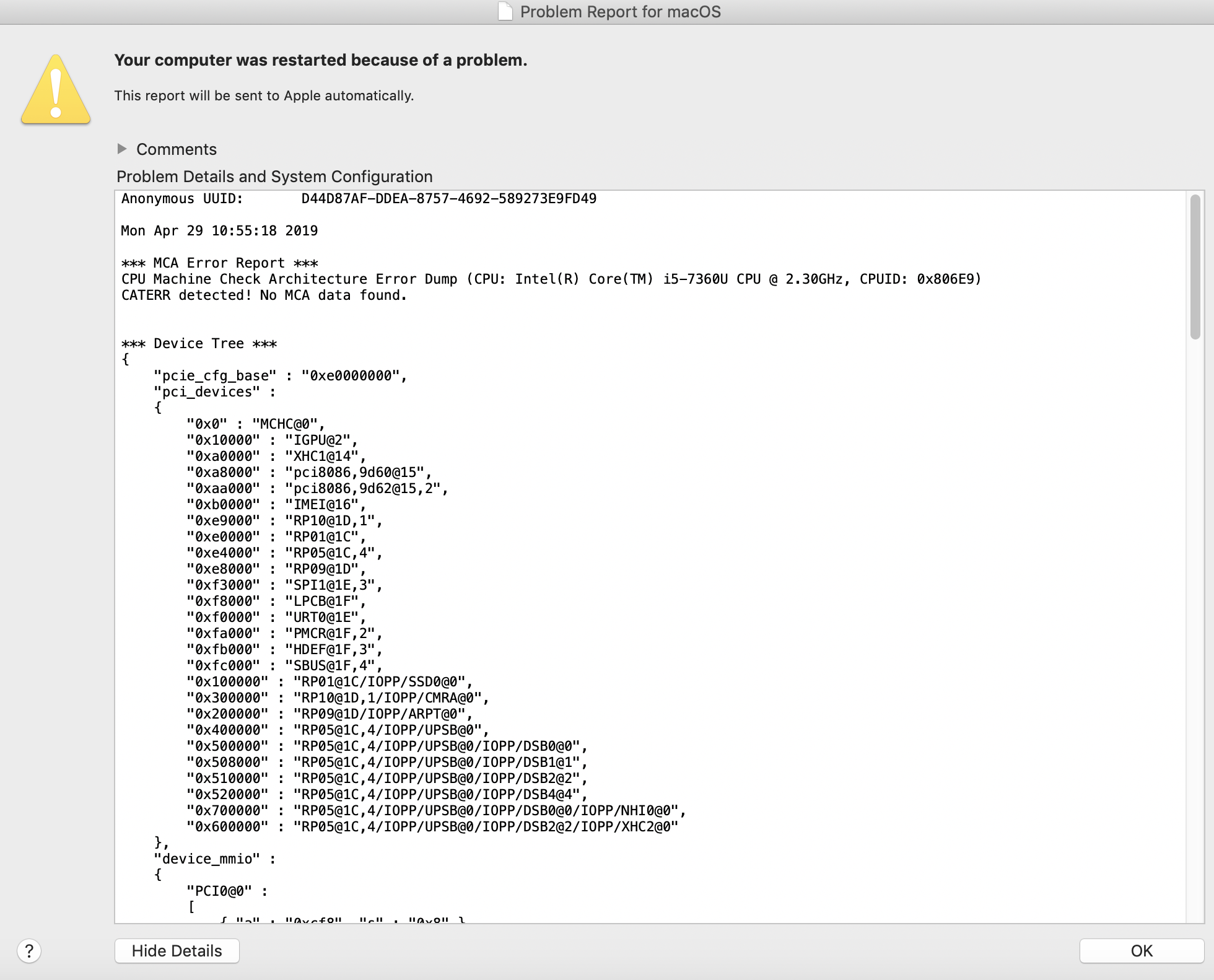Click the Mon Apr 29 timestamp line
The height and width of the screenshot is (980, 1214).
pyautogui.click(x=219, y=231)
